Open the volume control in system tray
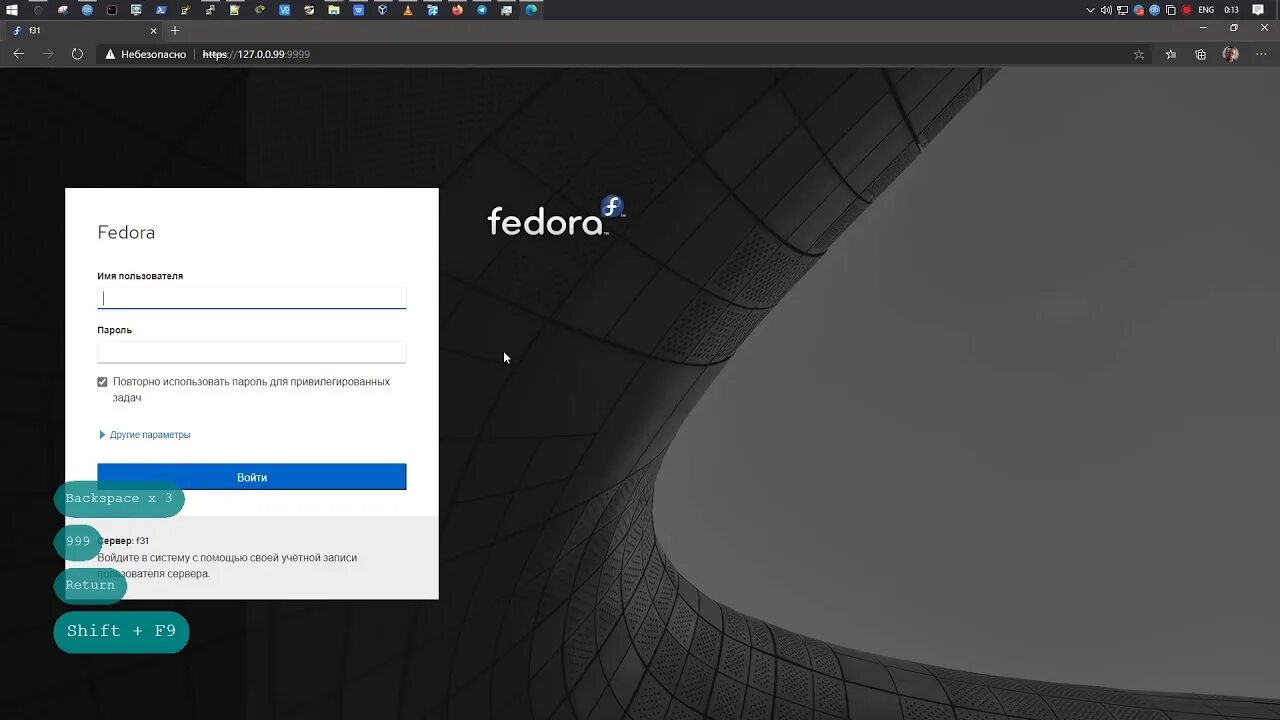Viewport: 1280px width, 720px height. pyautogui.click(x=1106, y=10)
